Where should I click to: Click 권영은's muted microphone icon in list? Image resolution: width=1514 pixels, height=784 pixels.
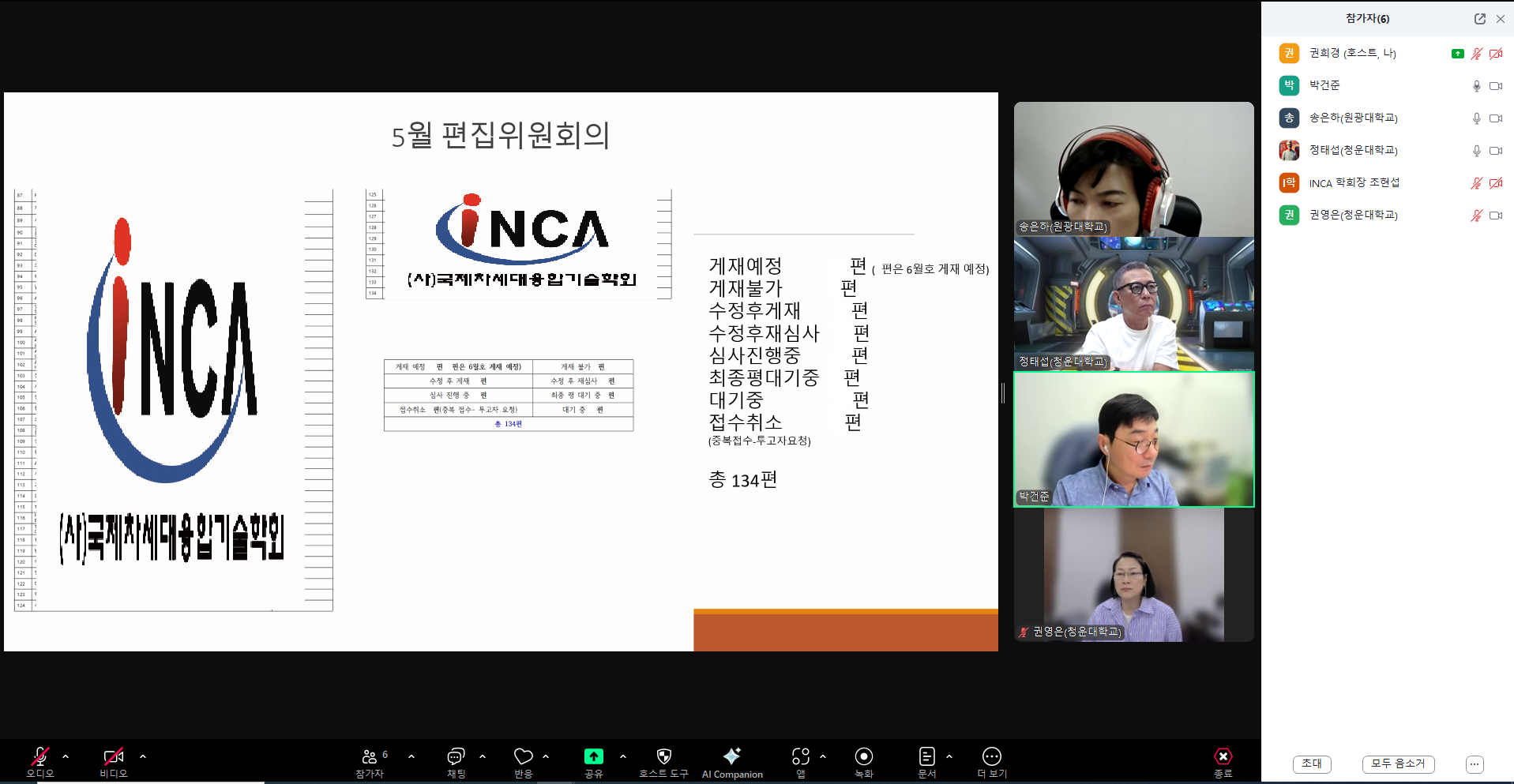click(1476, 216)
